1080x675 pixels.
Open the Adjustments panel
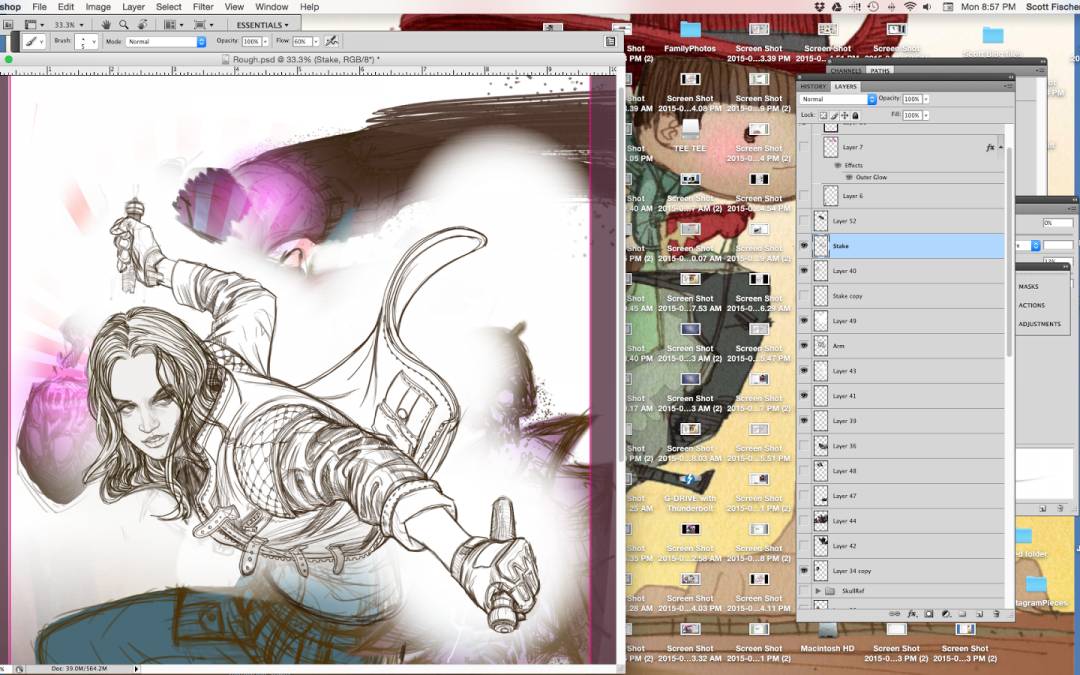1040,324
